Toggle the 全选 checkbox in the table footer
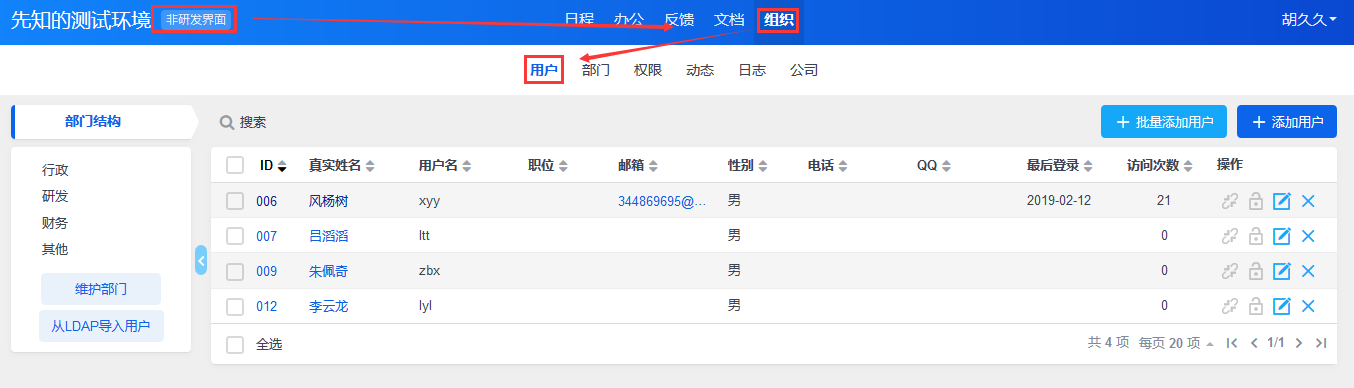Screen dimensions: 1354x388 pos(235,344)
